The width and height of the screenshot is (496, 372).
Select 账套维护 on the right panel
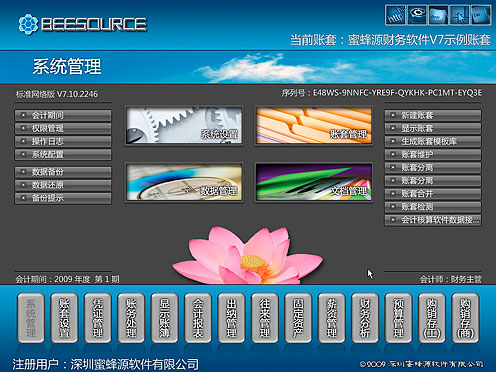coord(433,154)
